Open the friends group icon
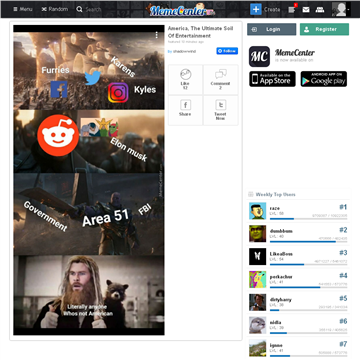The width and height of the screenshot is (360, 360). click(320, 10)
